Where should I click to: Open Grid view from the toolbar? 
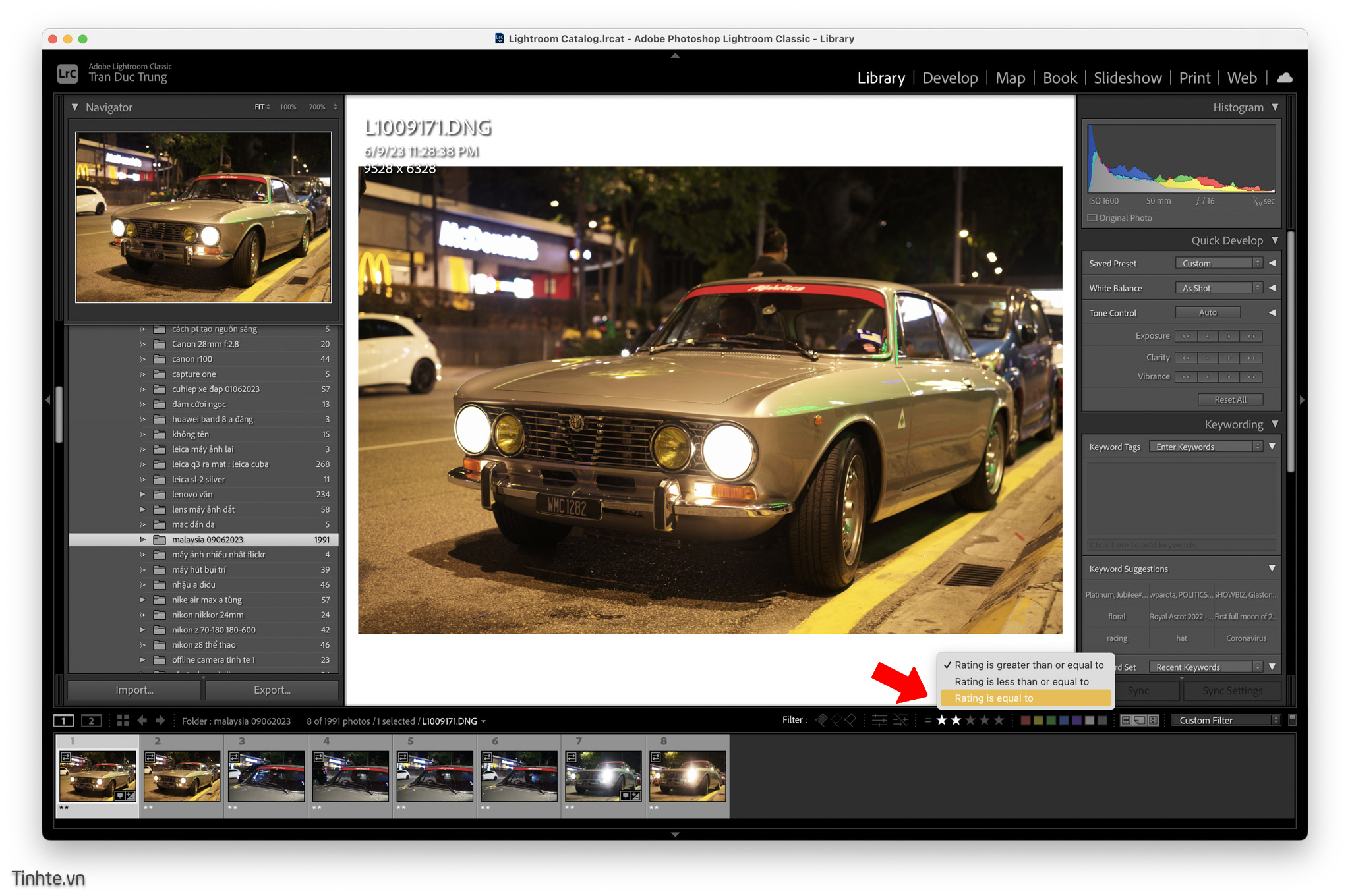tap(123, 721)
